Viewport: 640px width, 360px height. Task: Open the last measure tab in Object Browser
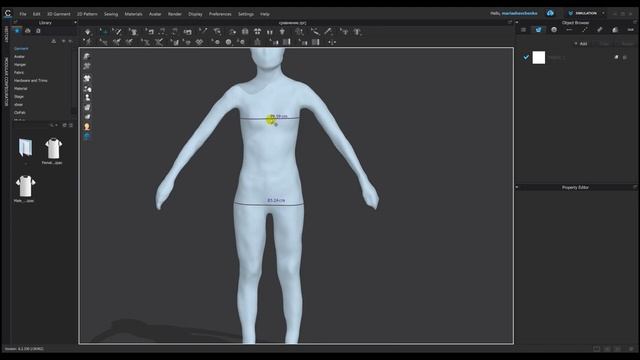(x=630, y=30)
